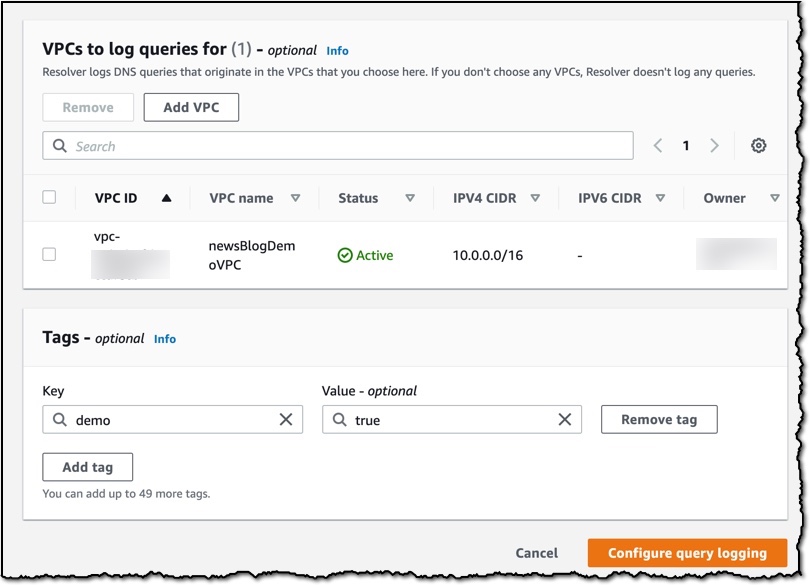Clear the true tag value field
The image size is (810, 585).
(x=565, y=419)
